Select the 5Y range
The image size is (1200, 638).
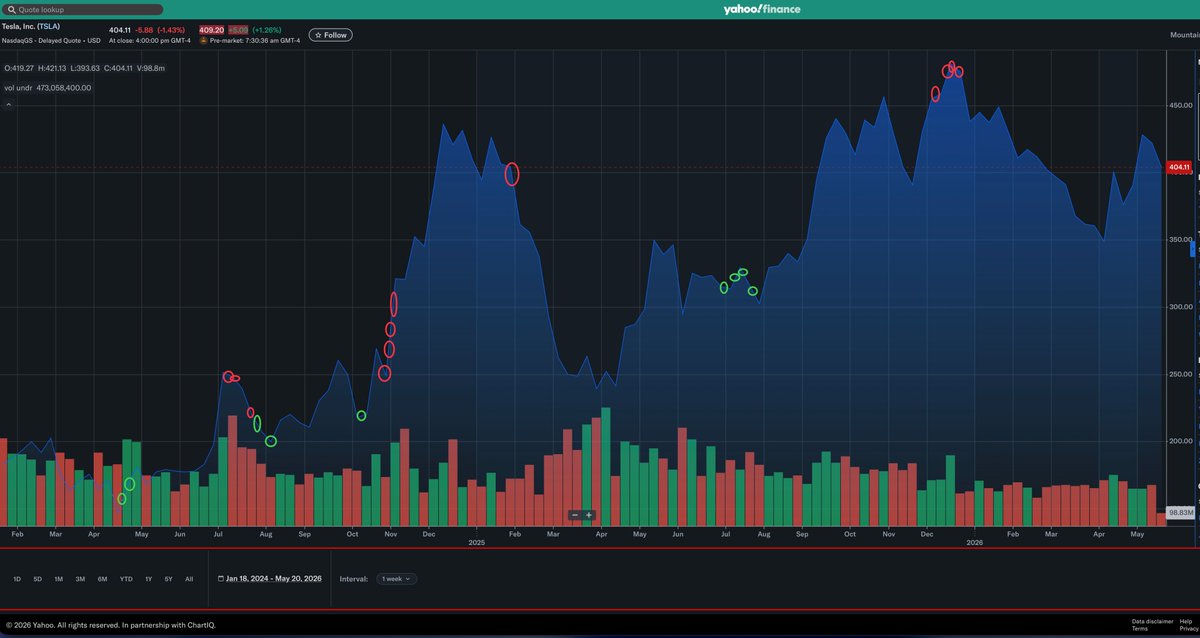point(169,579)
